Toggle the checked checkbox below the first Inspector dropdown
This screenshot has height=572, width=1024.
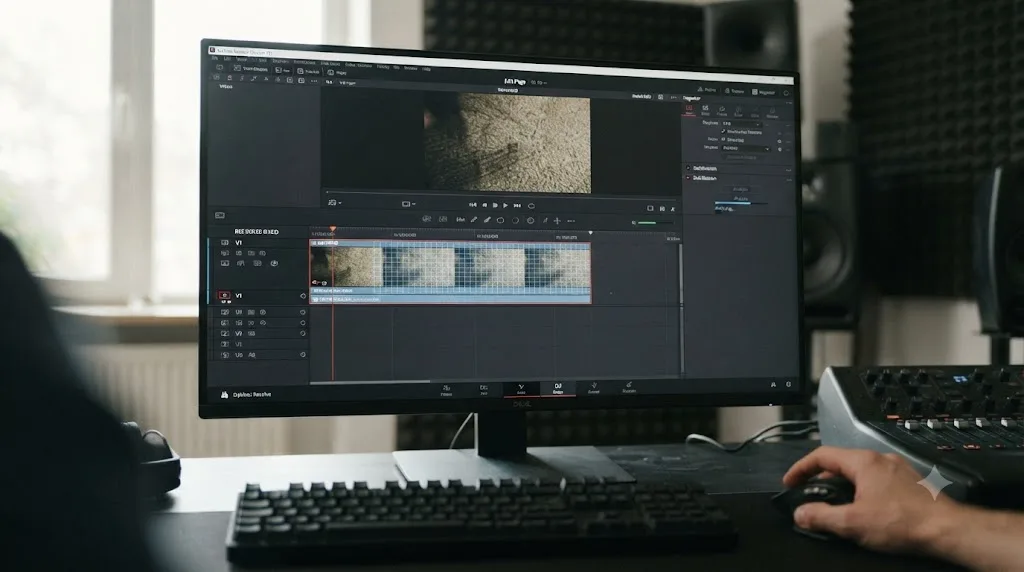pos(723,132)
